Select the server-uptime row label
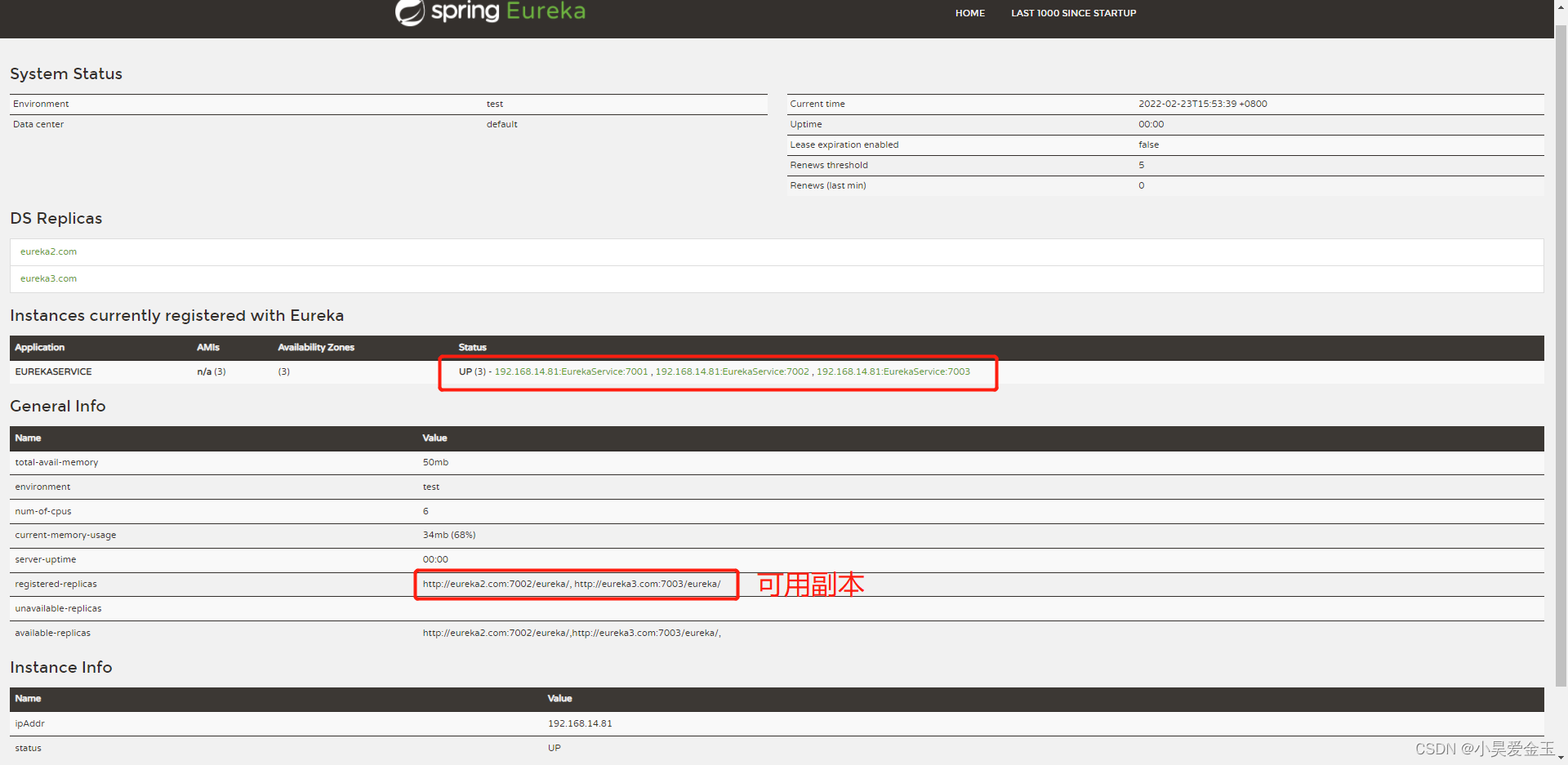The height and width of the screenshot is (765, 1568). 46,559
